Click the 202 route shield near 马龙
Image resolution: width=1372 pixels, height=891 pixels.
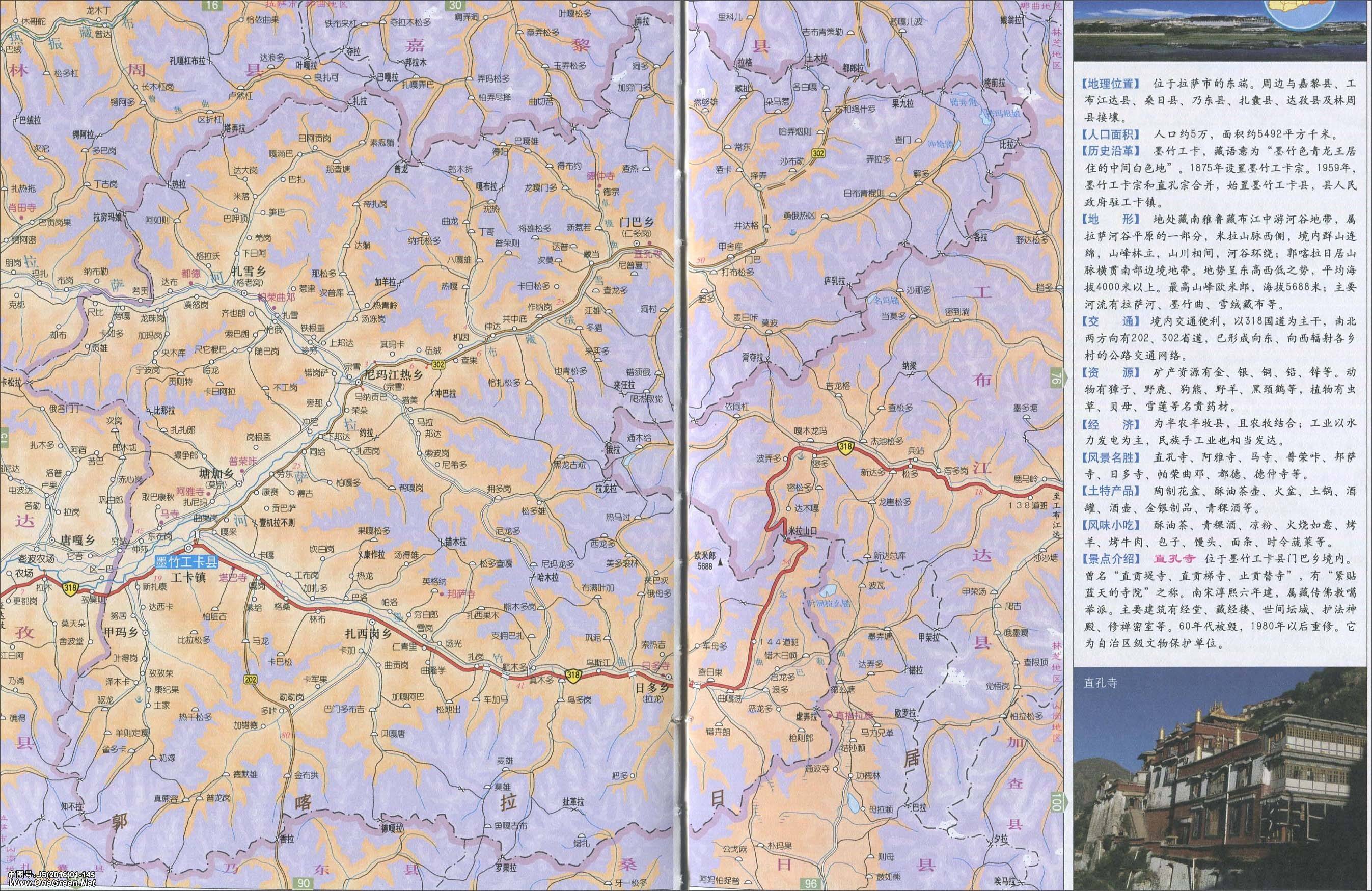point(250,680)
